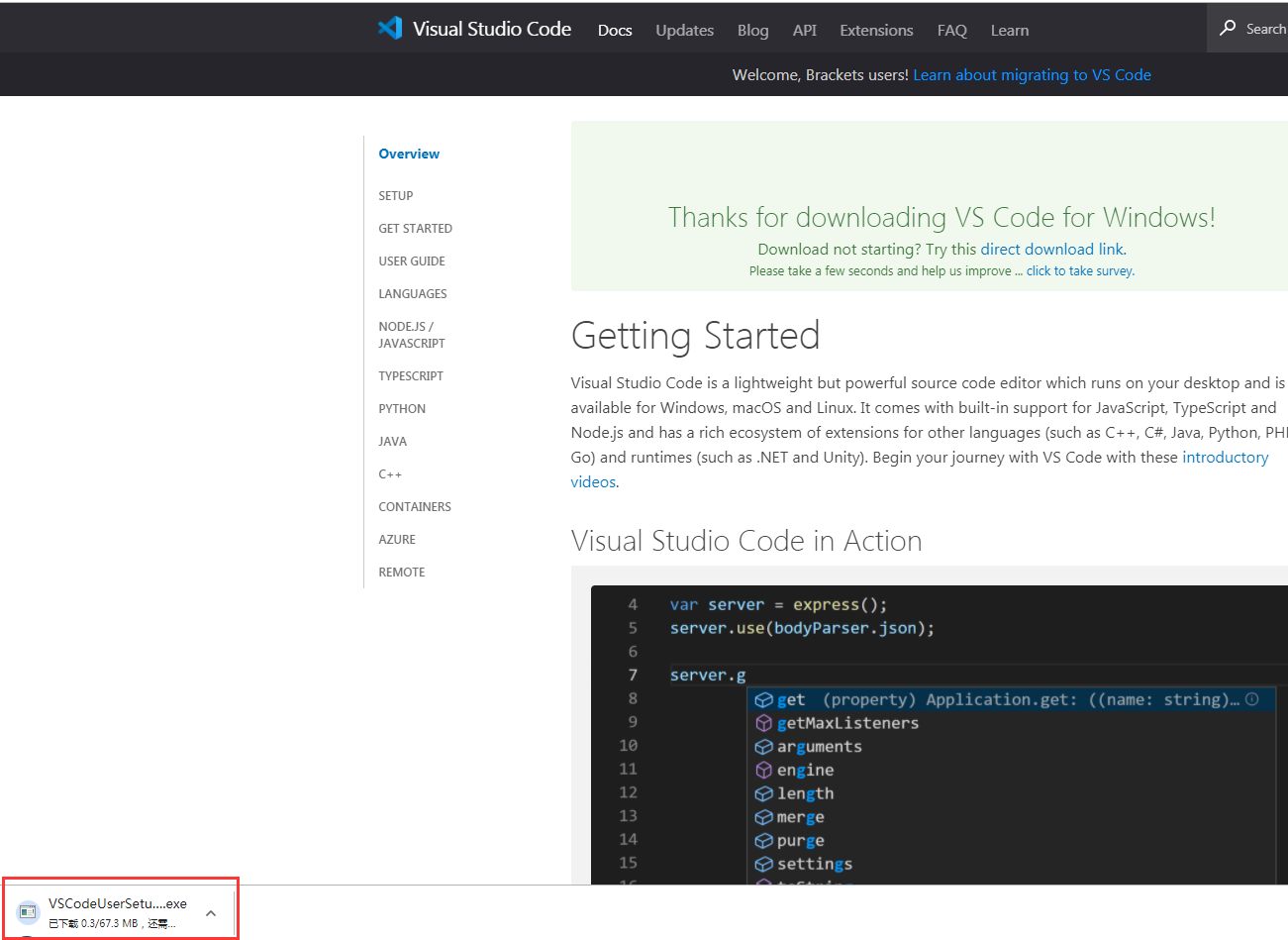Click 'Thanks for downloading VS Code' banner text

[x=941, y=217]
